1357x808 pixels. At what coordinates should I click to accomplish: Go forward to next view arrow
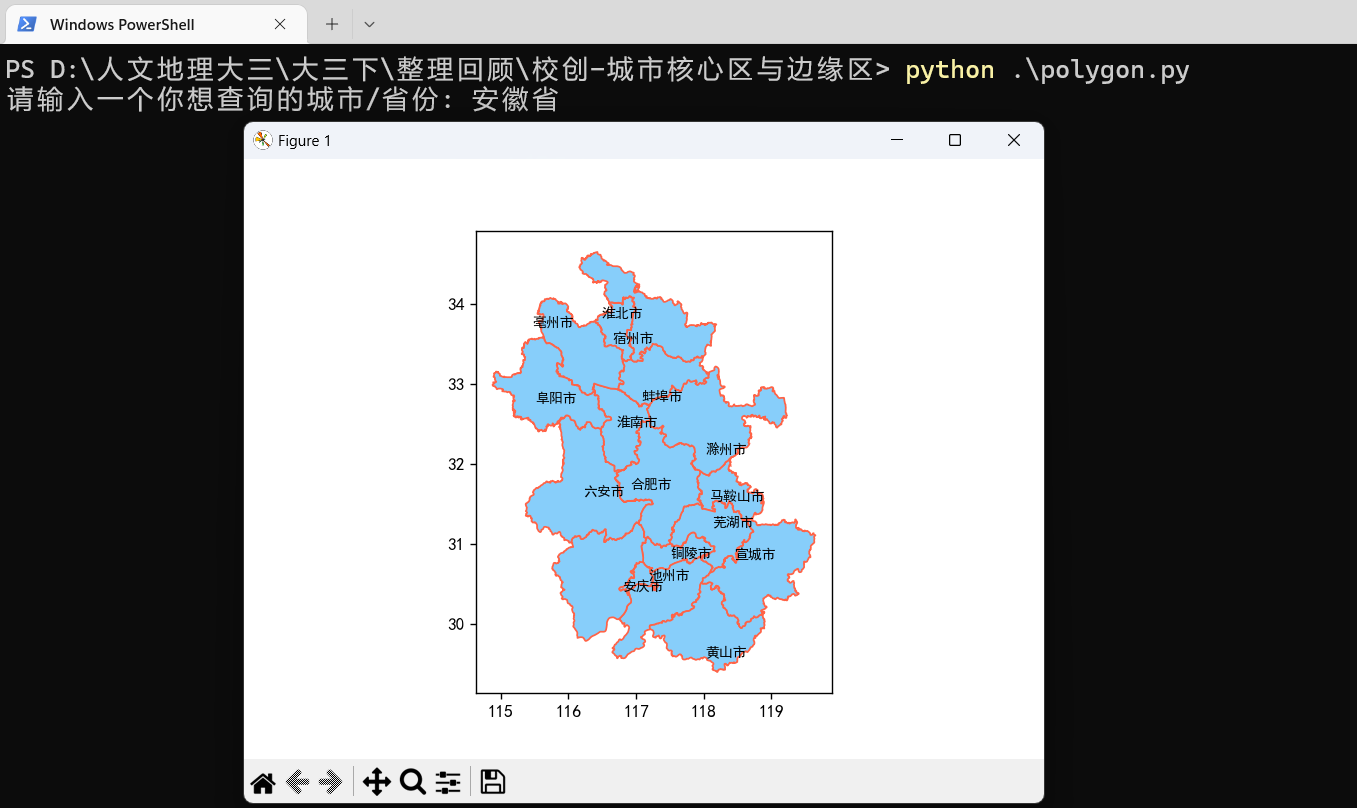coord(330,782)
